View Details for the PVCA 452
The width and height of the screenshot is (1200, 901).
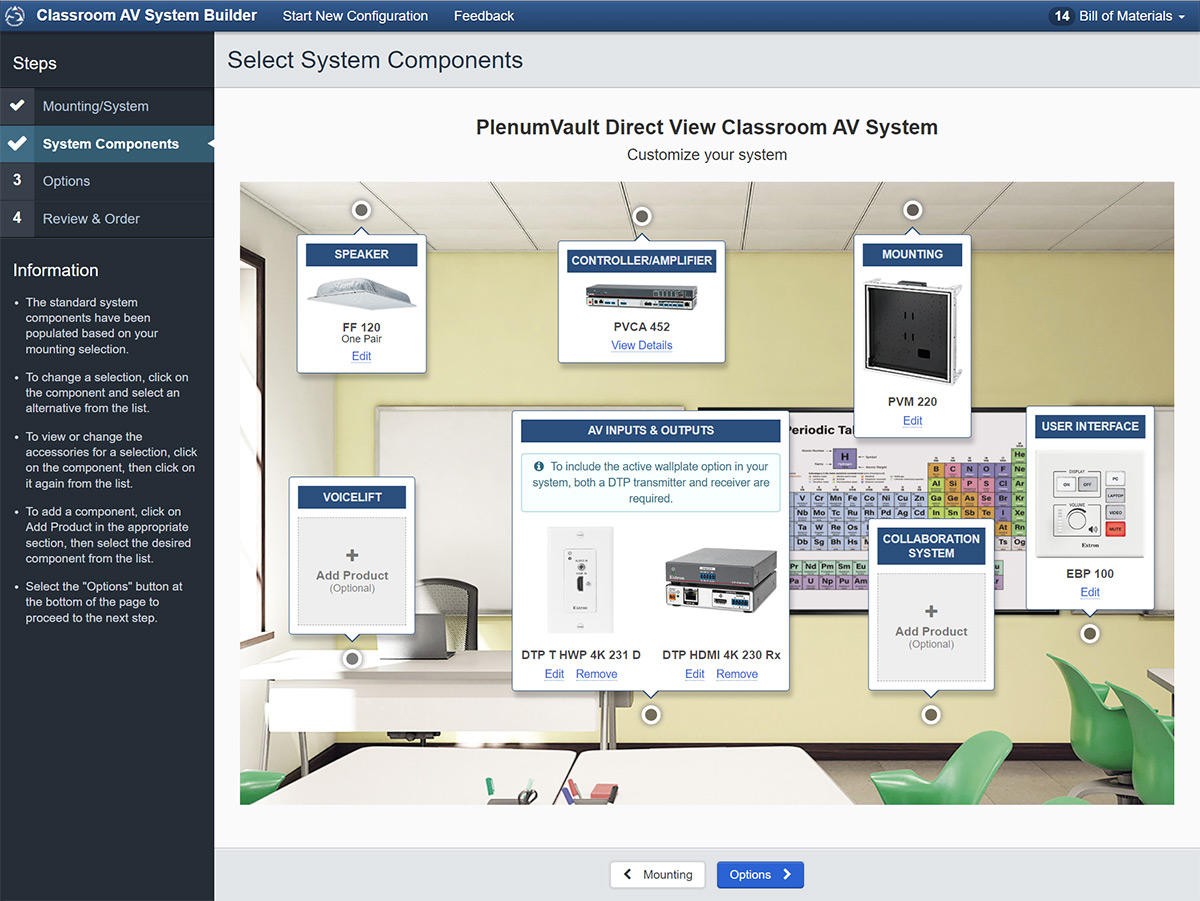tap(642, 345)
